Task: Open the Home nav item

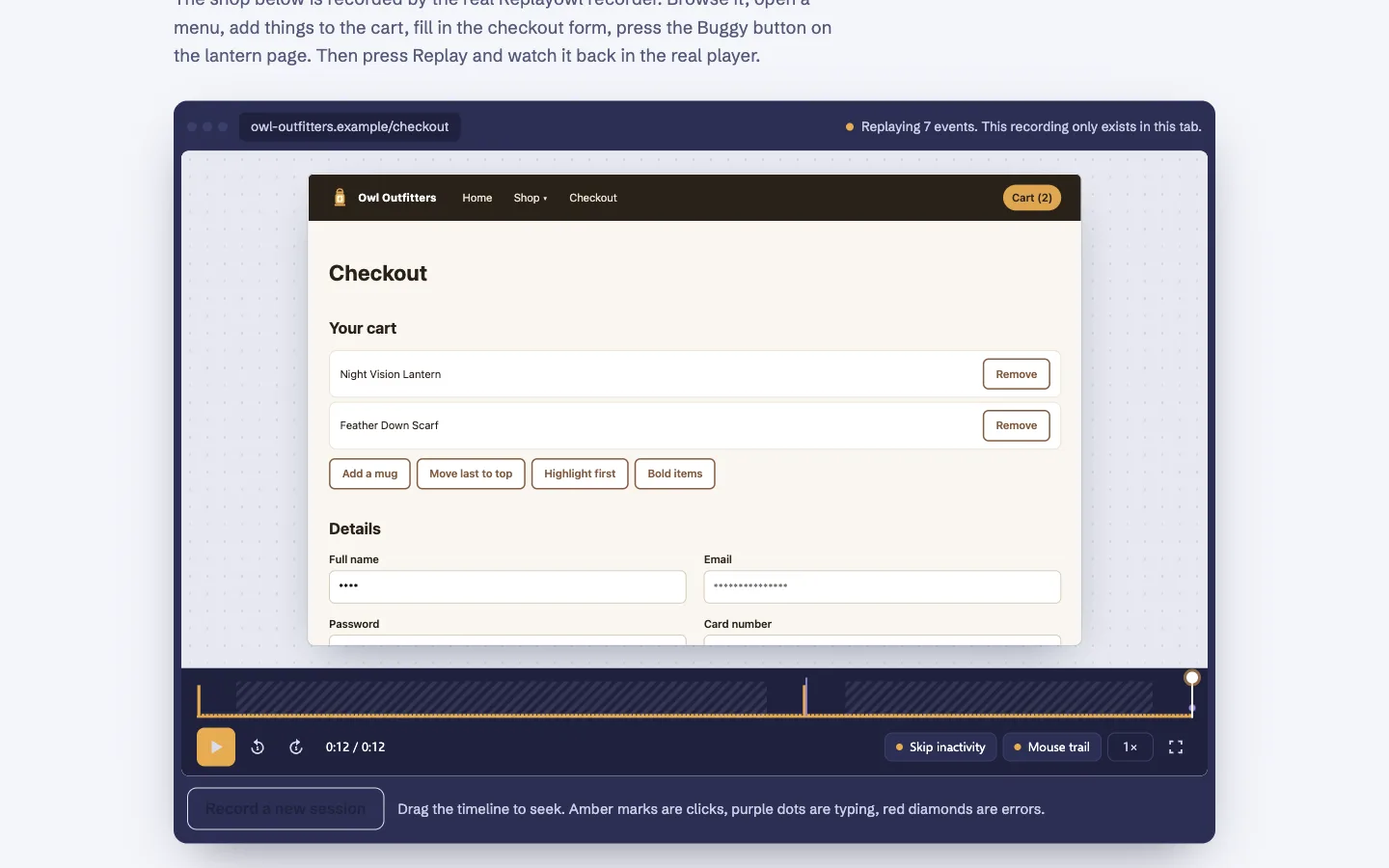Action: pyautogui.click(x=477, y=198)
